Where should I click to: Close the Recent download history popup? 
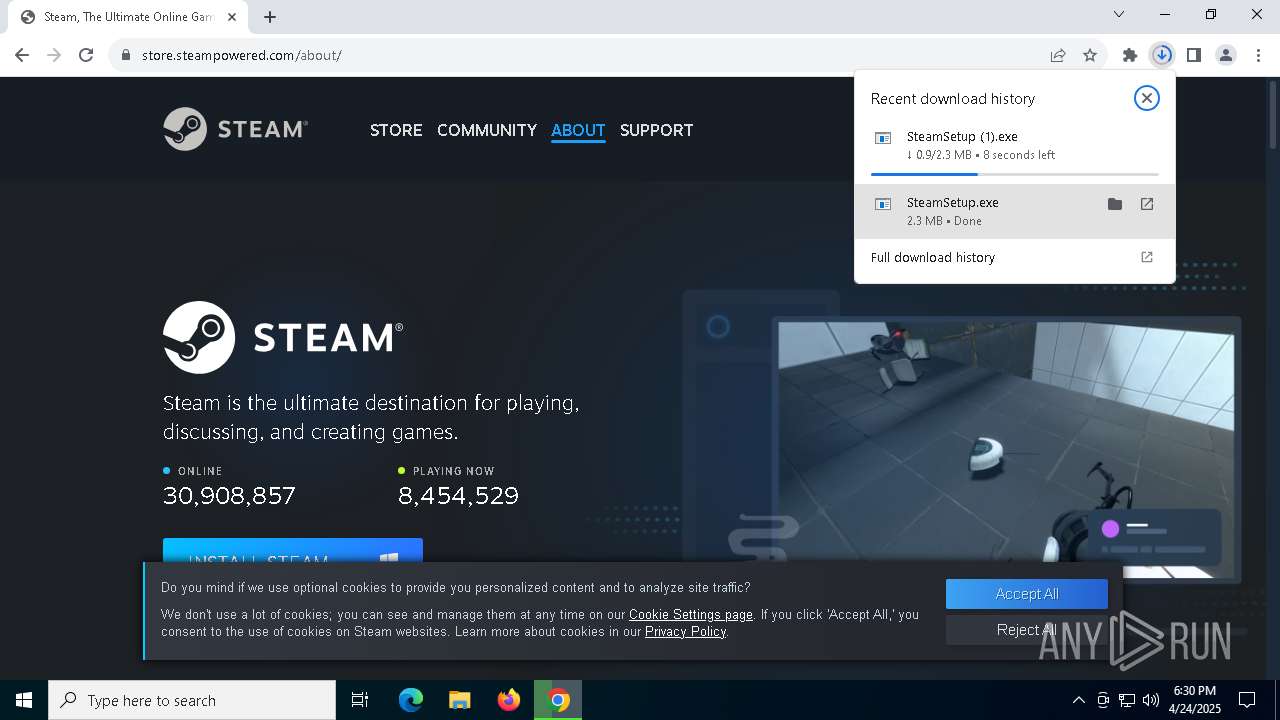[x=1146, y=98]
